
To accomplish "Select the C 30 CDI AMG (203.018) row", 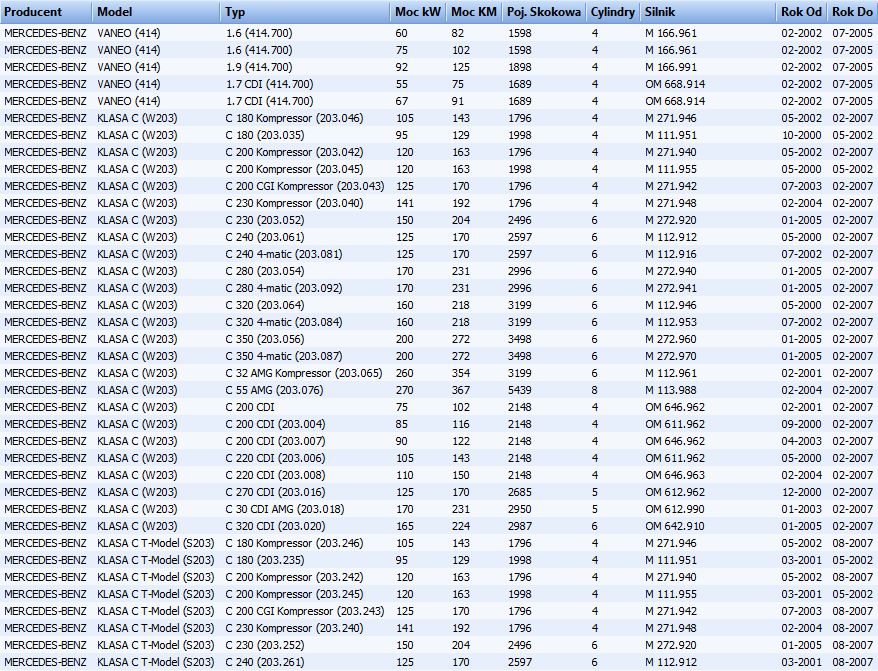I will coord(439,509).
